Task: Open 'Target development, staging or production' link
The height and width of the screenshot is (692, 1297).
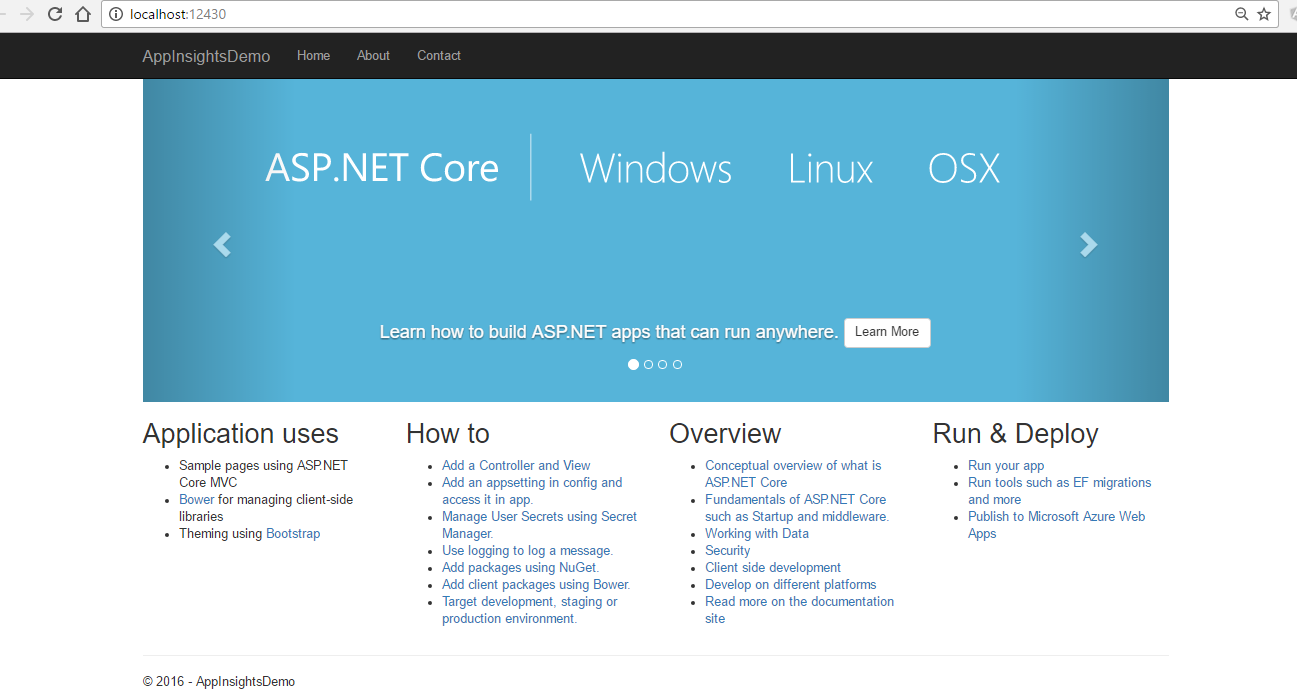Action: point(530,610)
